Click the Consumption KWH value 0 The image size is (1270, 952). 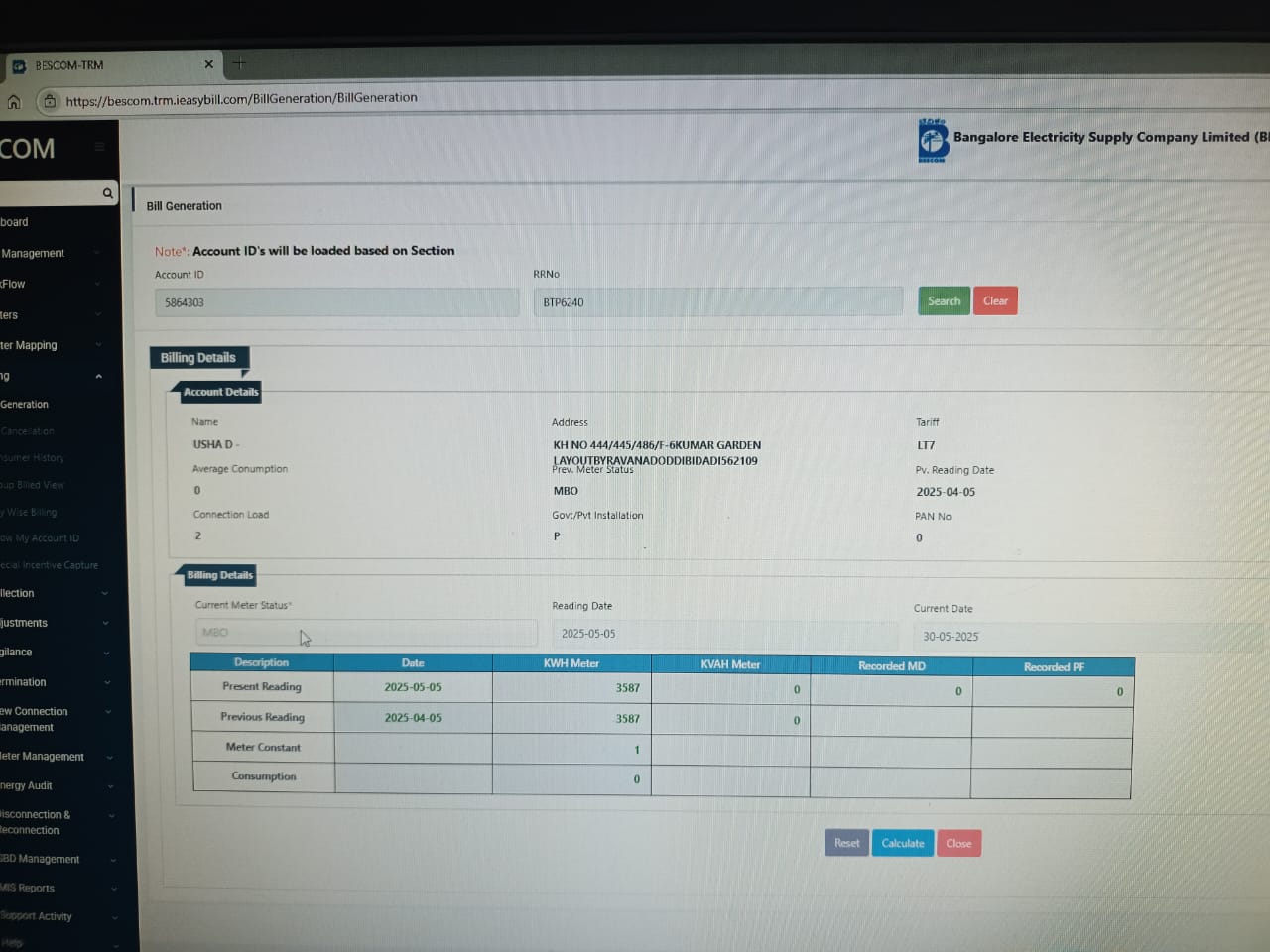(x=637, y=779)
